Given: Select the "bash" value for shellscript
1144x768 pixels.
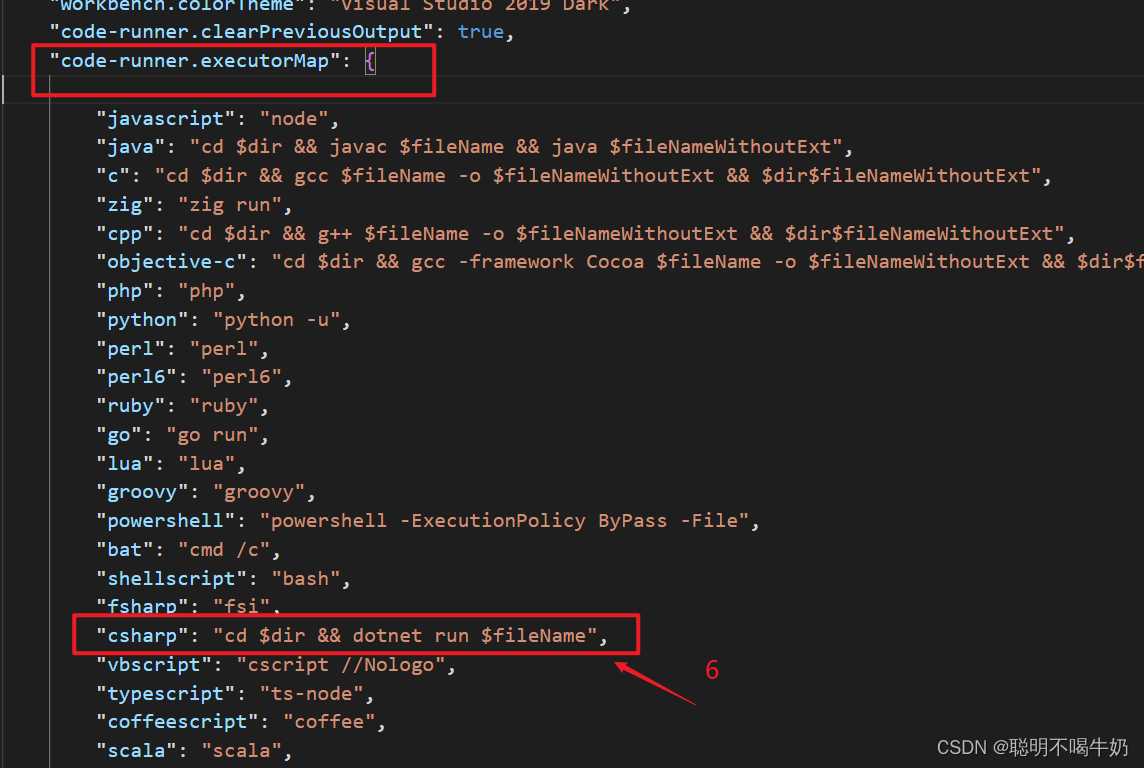Looking at the screenshot, I should pos(306,577).
